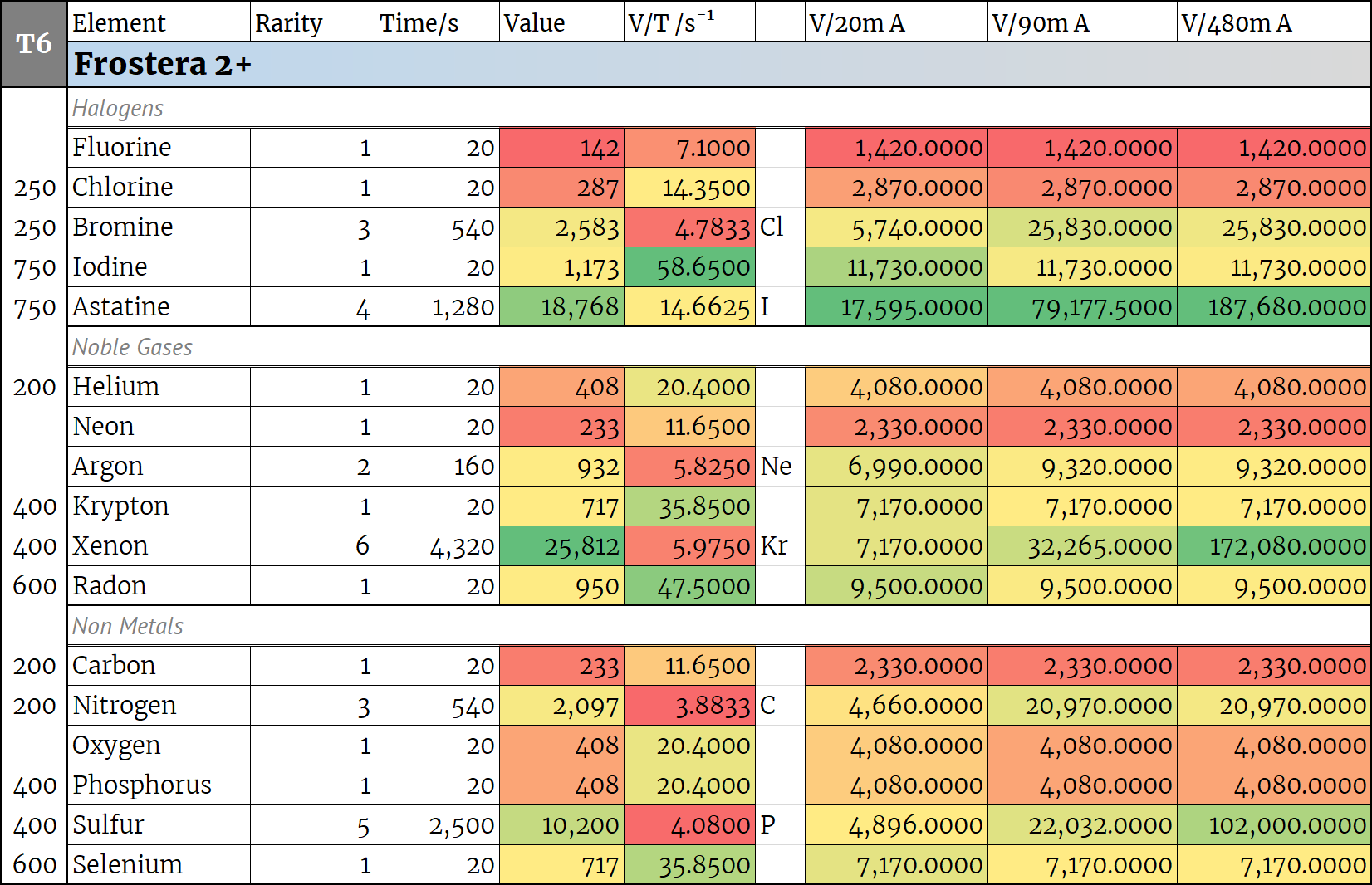1372x885 pixels.
Task: Select the V/480m A column header
Action: (1274, 22)
